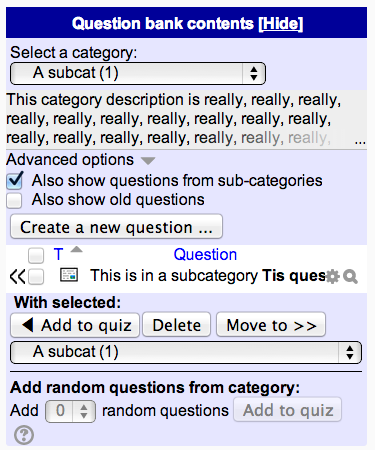Click the question type icon
Screen dimensions: 375x450
pos(69,275)
